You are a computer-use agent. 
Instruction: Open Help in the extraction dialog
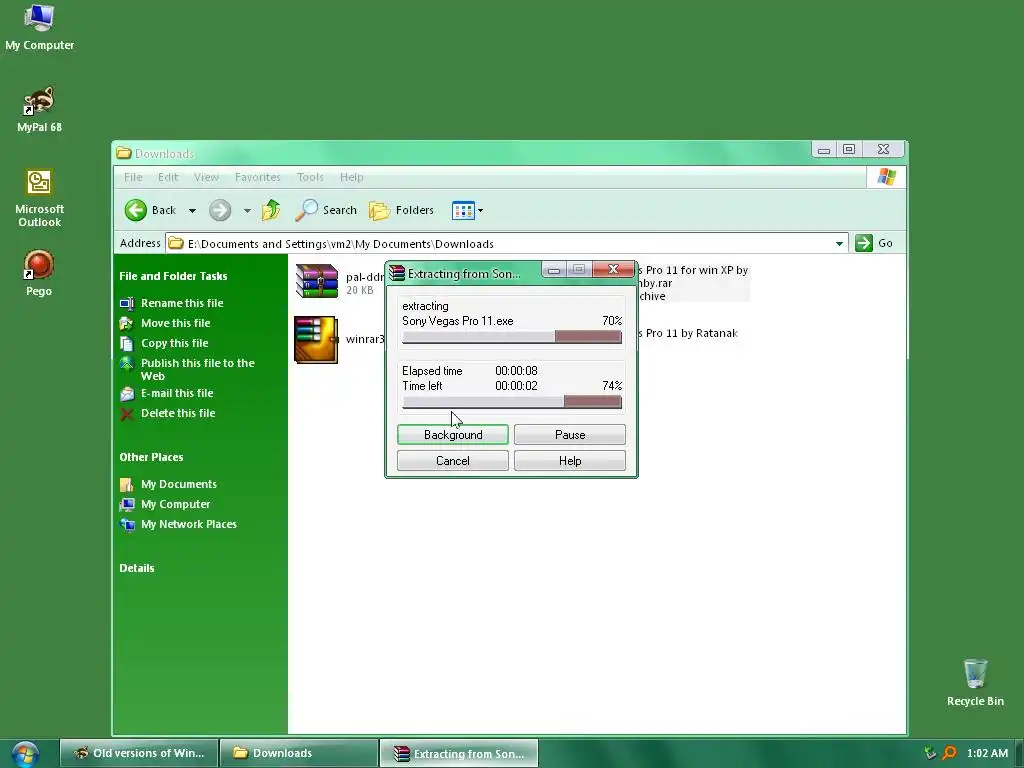pos(569,461)
